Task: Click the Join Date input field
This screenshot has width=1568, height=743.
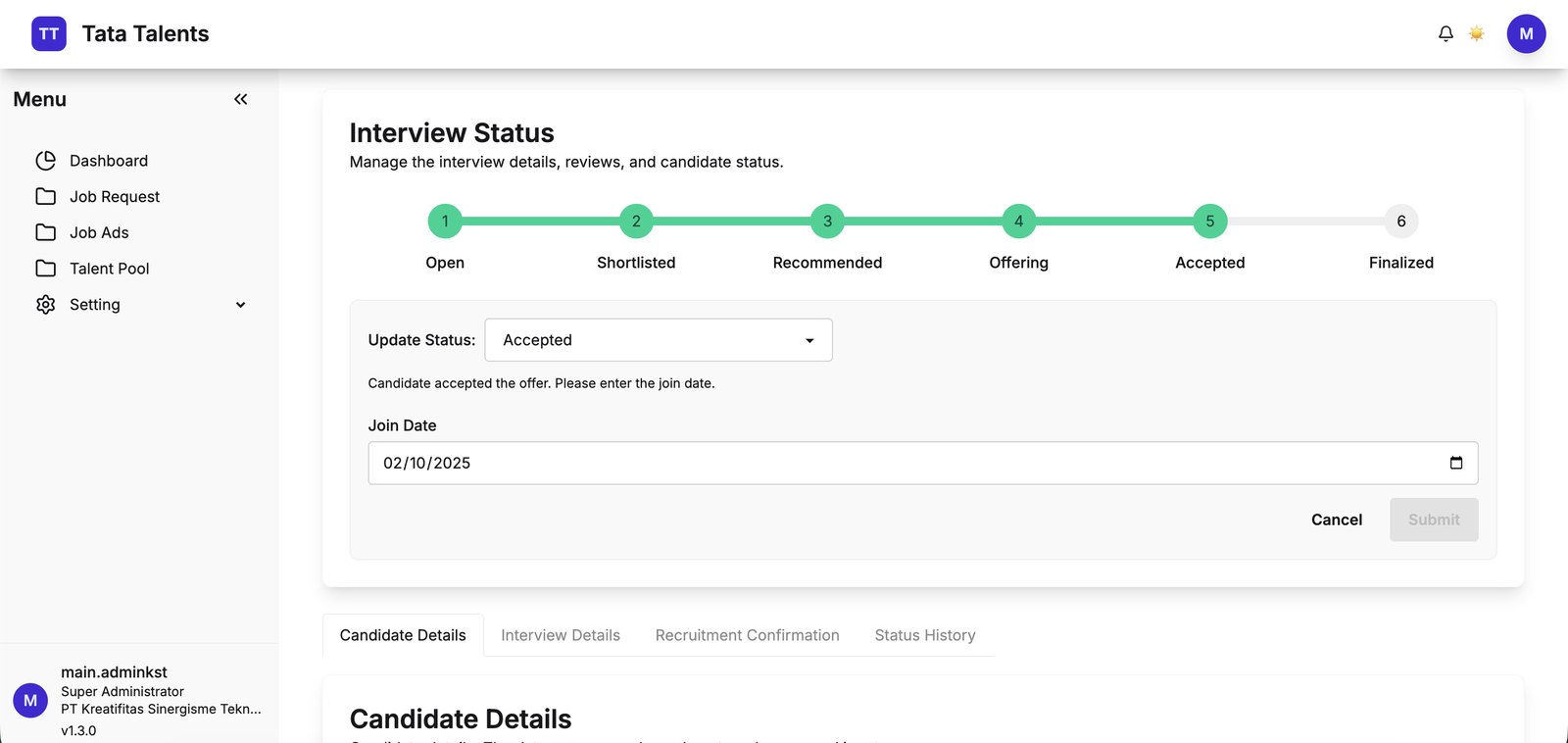Action: 923,463
